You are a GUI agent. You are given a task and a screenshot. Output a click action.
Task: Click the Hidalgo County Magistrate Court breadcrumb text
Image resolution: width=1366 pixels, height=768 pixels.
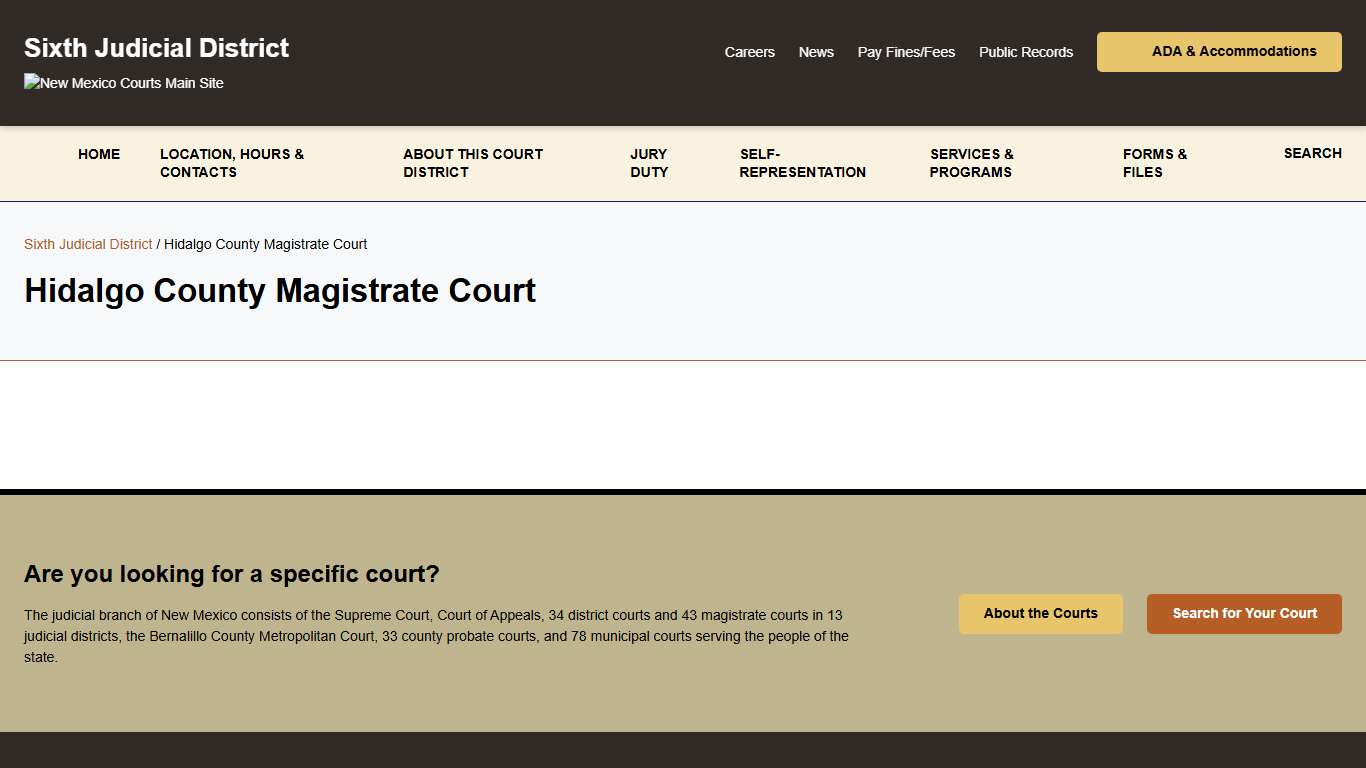click(265, 244)
